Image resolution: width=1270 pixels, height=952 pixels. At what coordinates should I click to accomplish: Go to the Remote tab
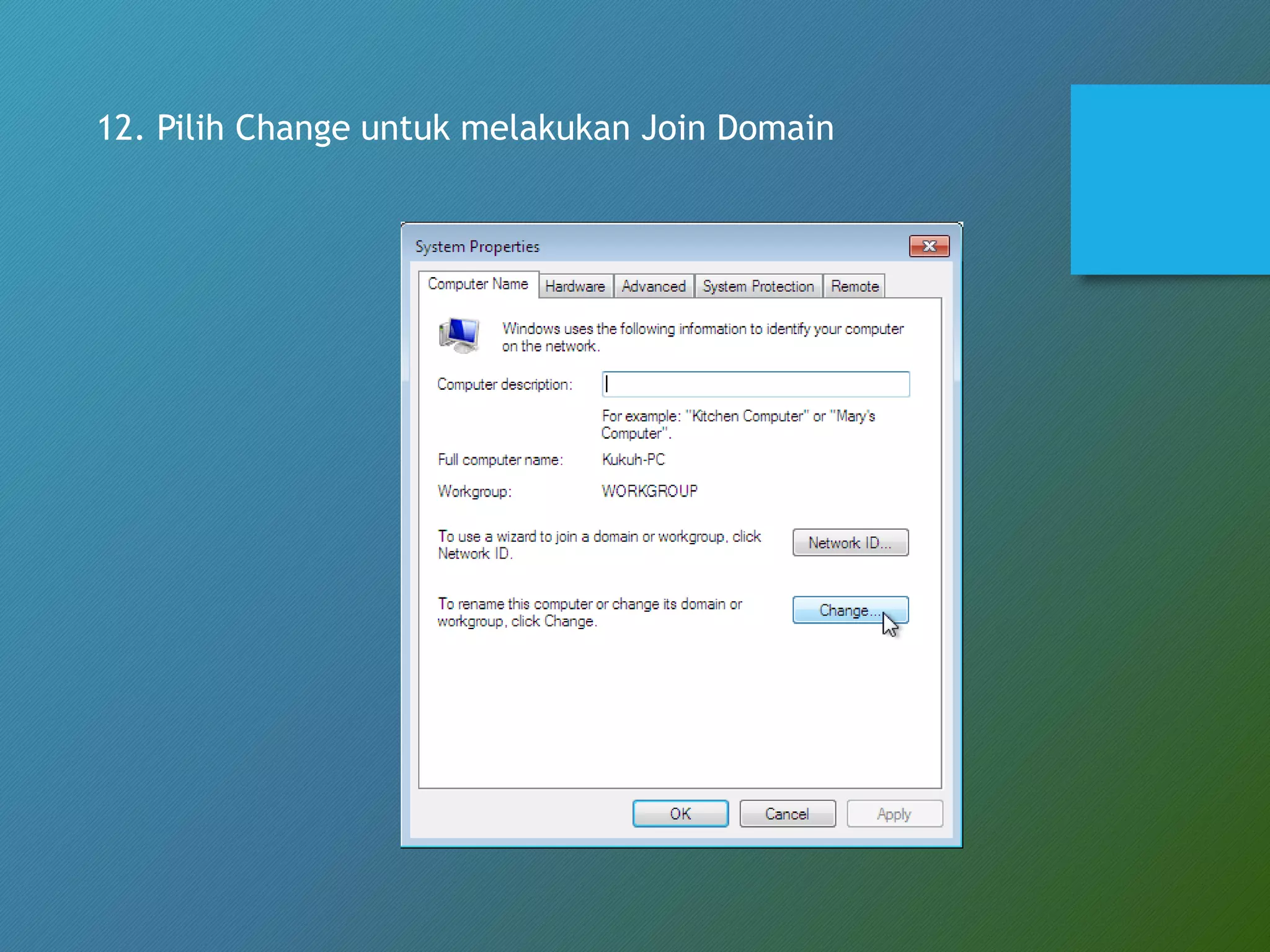(855, 286)
